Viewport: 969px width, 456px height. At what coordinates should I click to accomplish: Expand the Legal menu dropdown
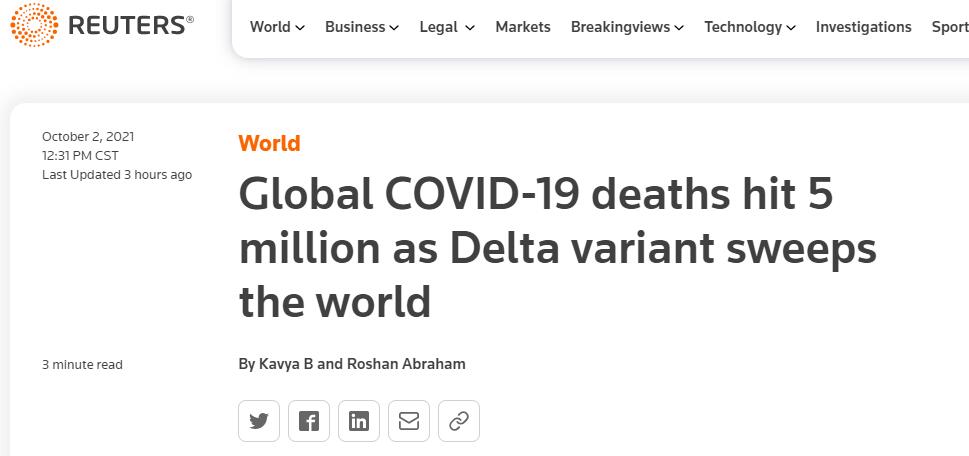pos(447,27)
